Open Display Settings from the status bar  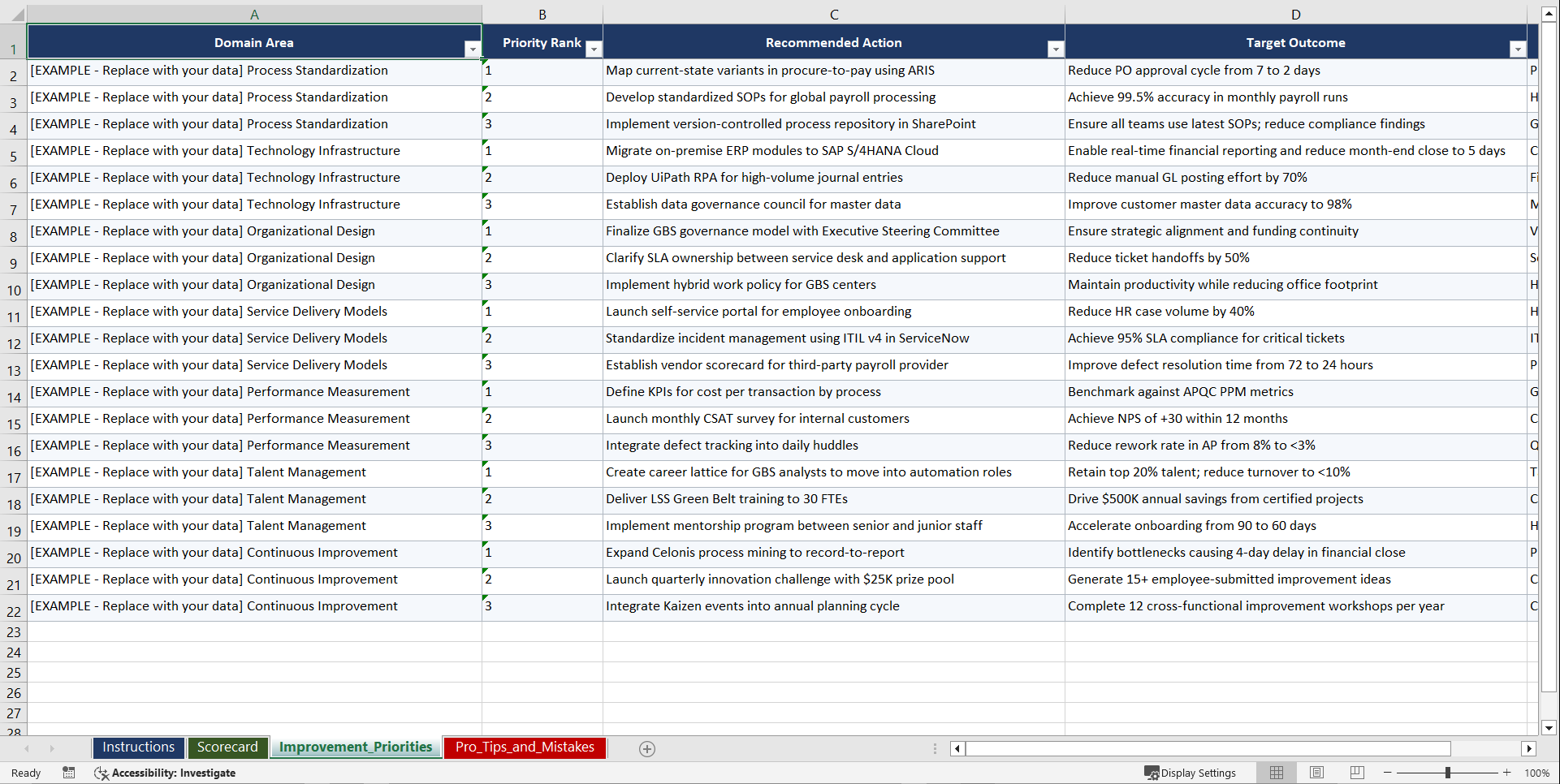tap(1191, 773)
